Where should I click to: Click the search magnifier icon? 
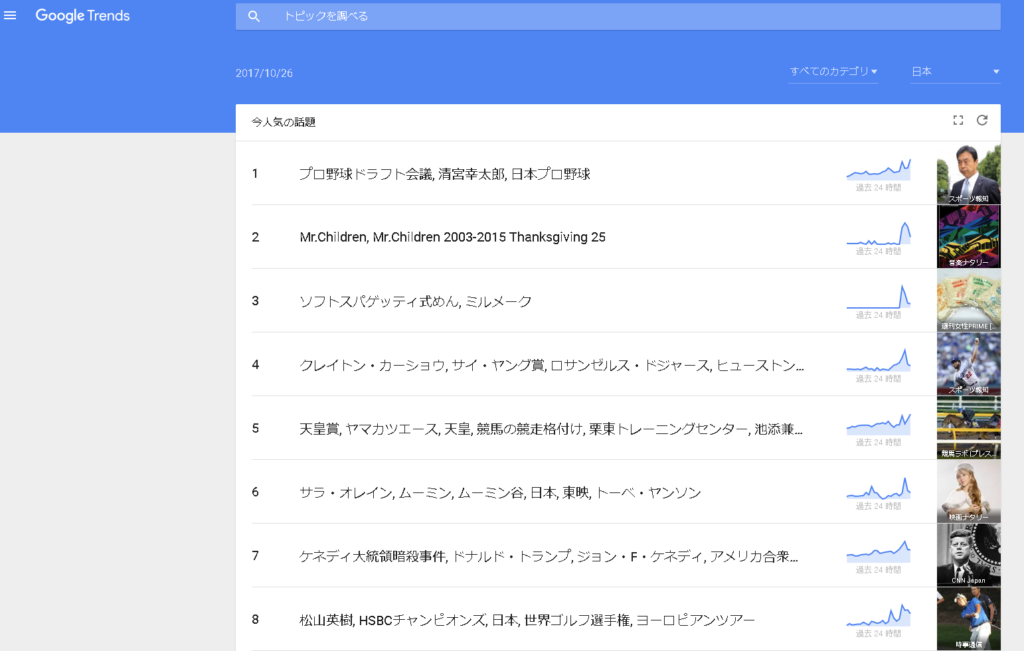point(254,17)
